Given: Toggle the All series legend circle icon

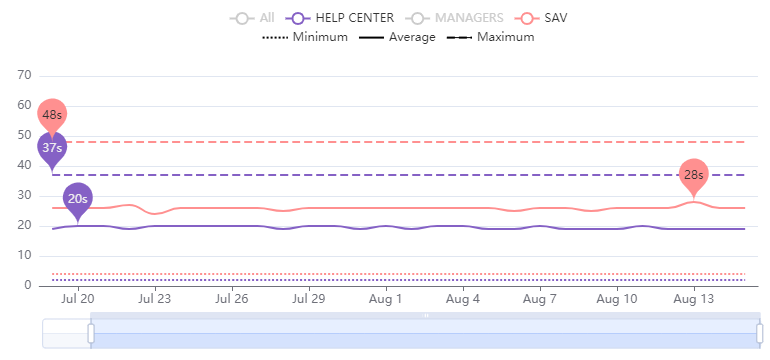Looking at the screenshot, I should point(242,19).
